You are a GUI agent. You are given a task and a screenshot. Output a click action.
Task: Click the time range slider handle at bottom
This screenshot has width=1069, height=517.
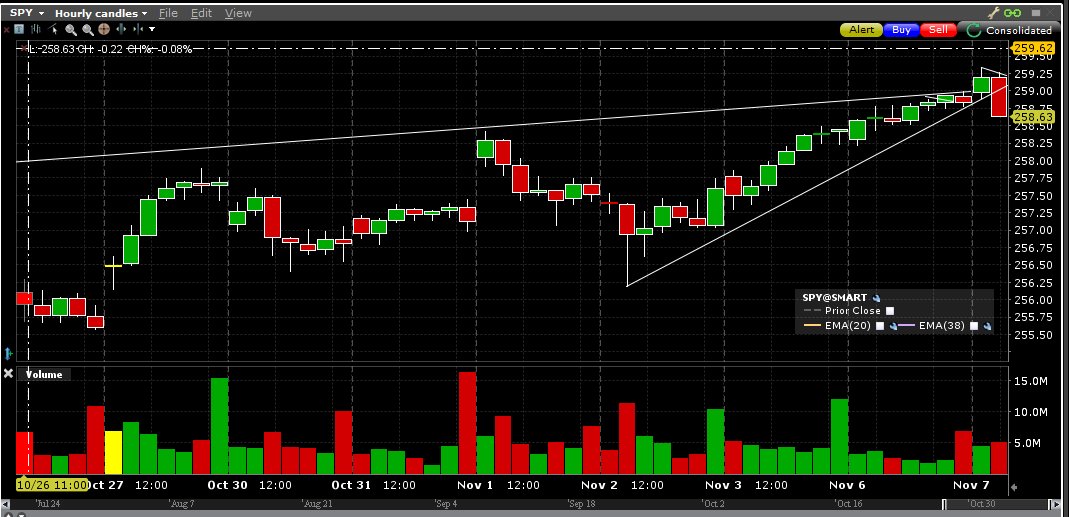pos(945,504)
